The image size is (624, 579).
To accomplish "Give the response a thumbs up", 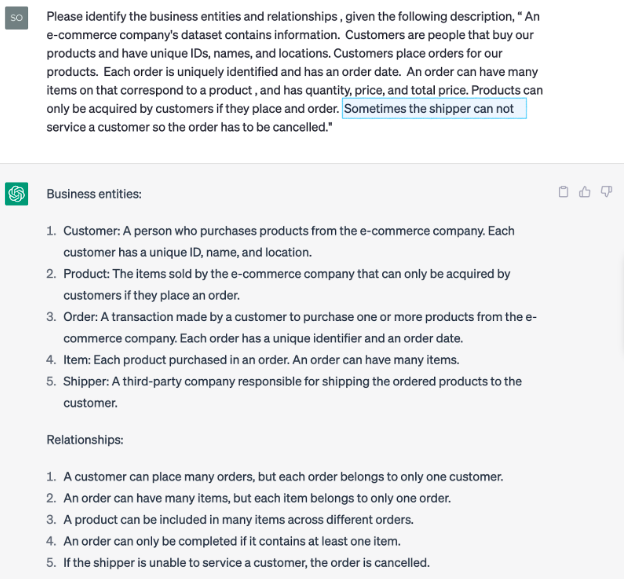I will point(585,192).
